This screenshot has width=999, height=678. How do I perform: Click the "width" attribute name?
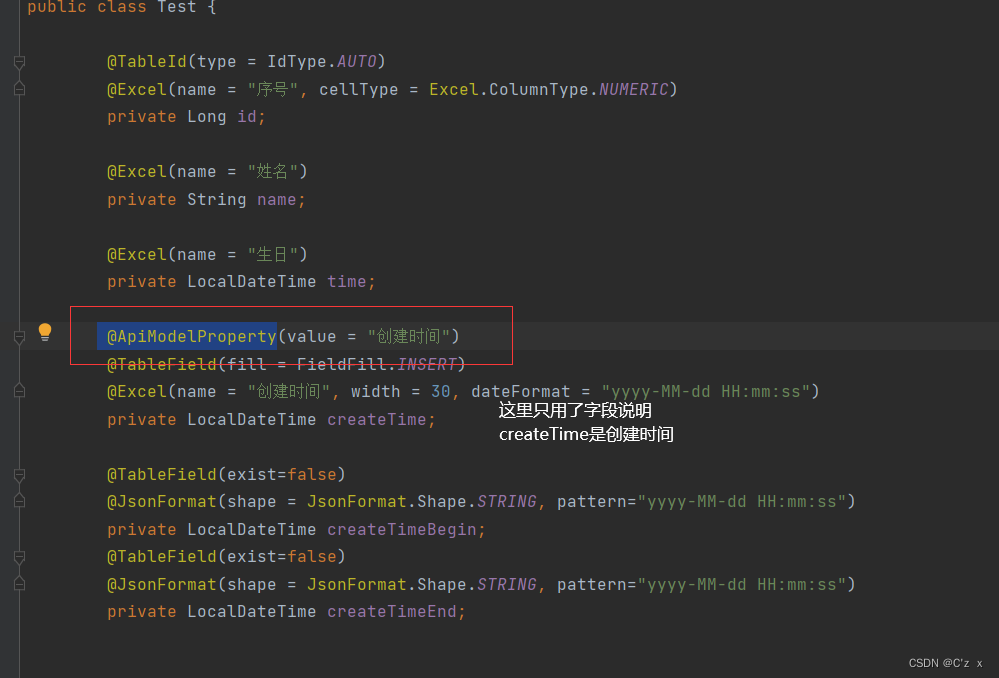click(x=376, y=391)
